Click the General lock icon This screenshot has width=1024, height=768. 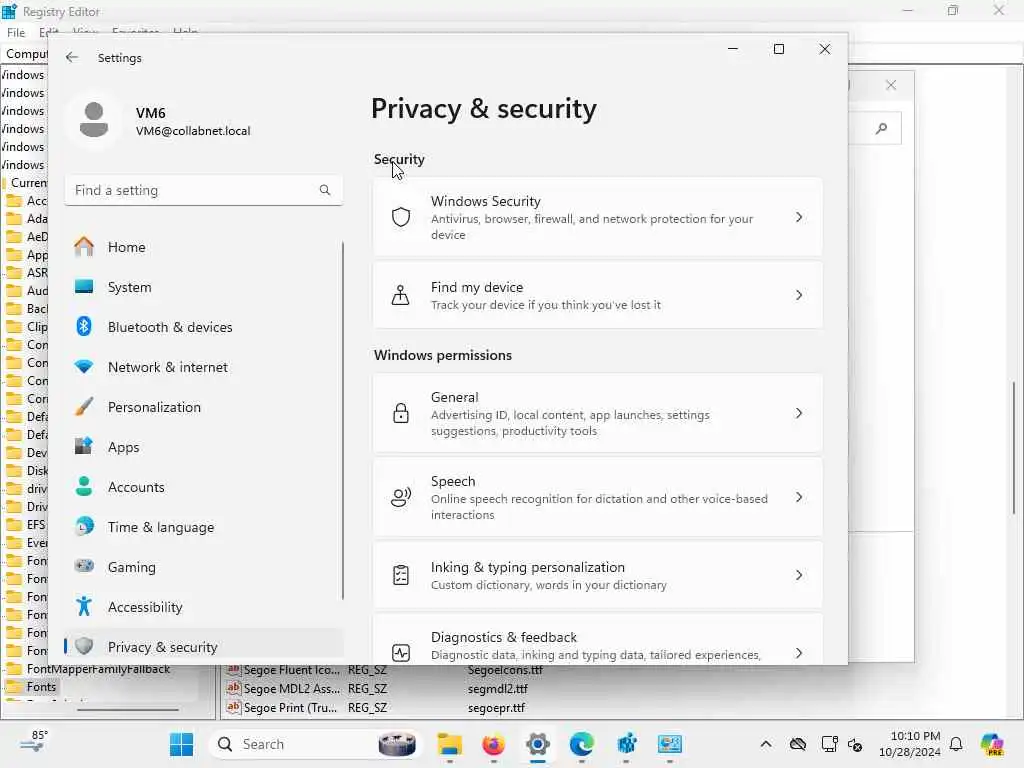point(400,413)
